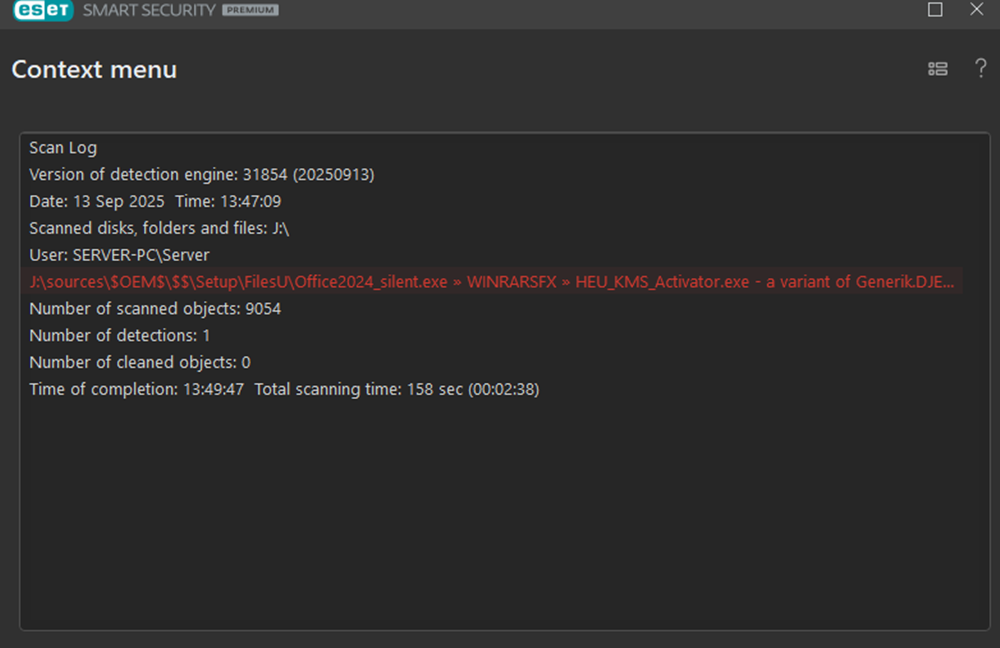Select the Scan Log header line
Viewport: 1000px width, 648px height.
pyautogui.click(x=63, y=148)
